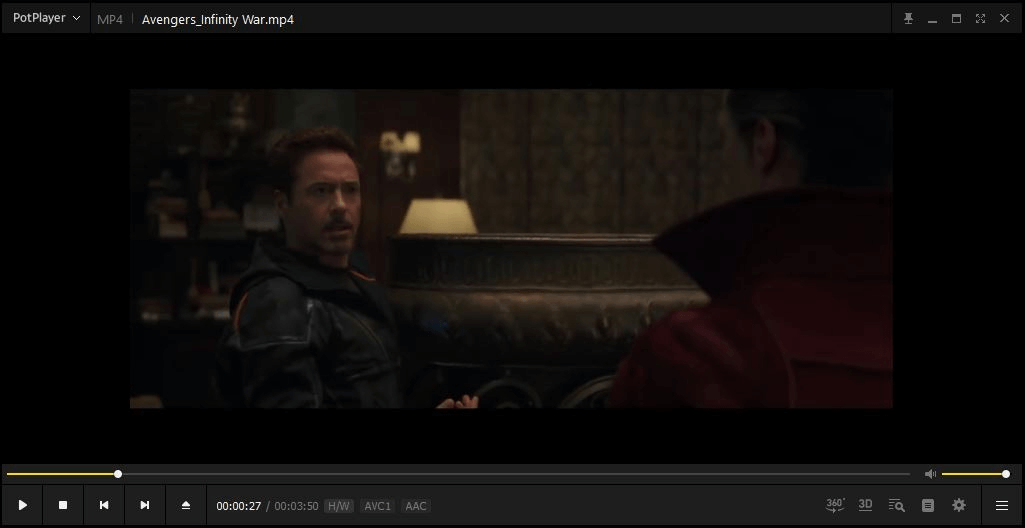This screenshot has width=1025, height=528.
Task: Toggle 3D video mode
Action: coord(865,504)
